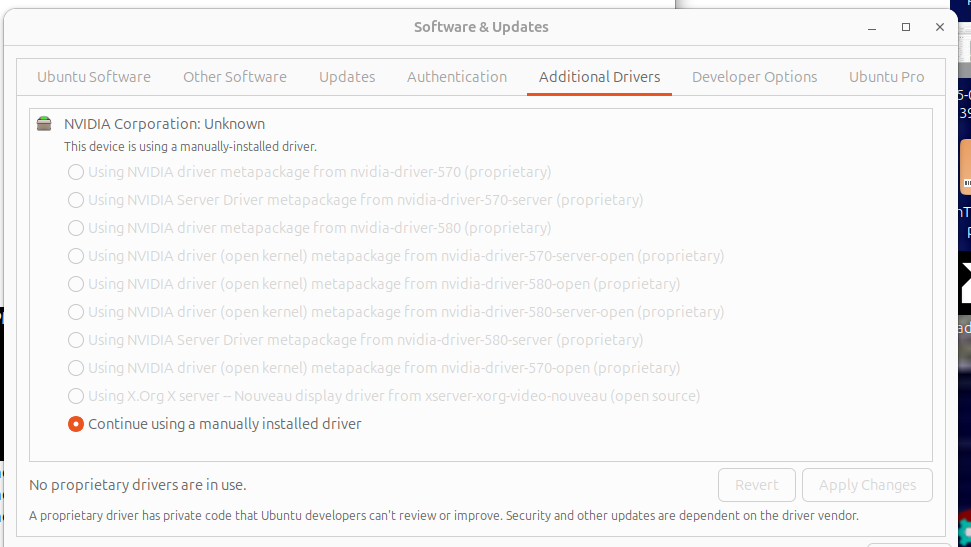The image size is (971, 547).
Task: Open the Developer Options tab
Action: 754,77
